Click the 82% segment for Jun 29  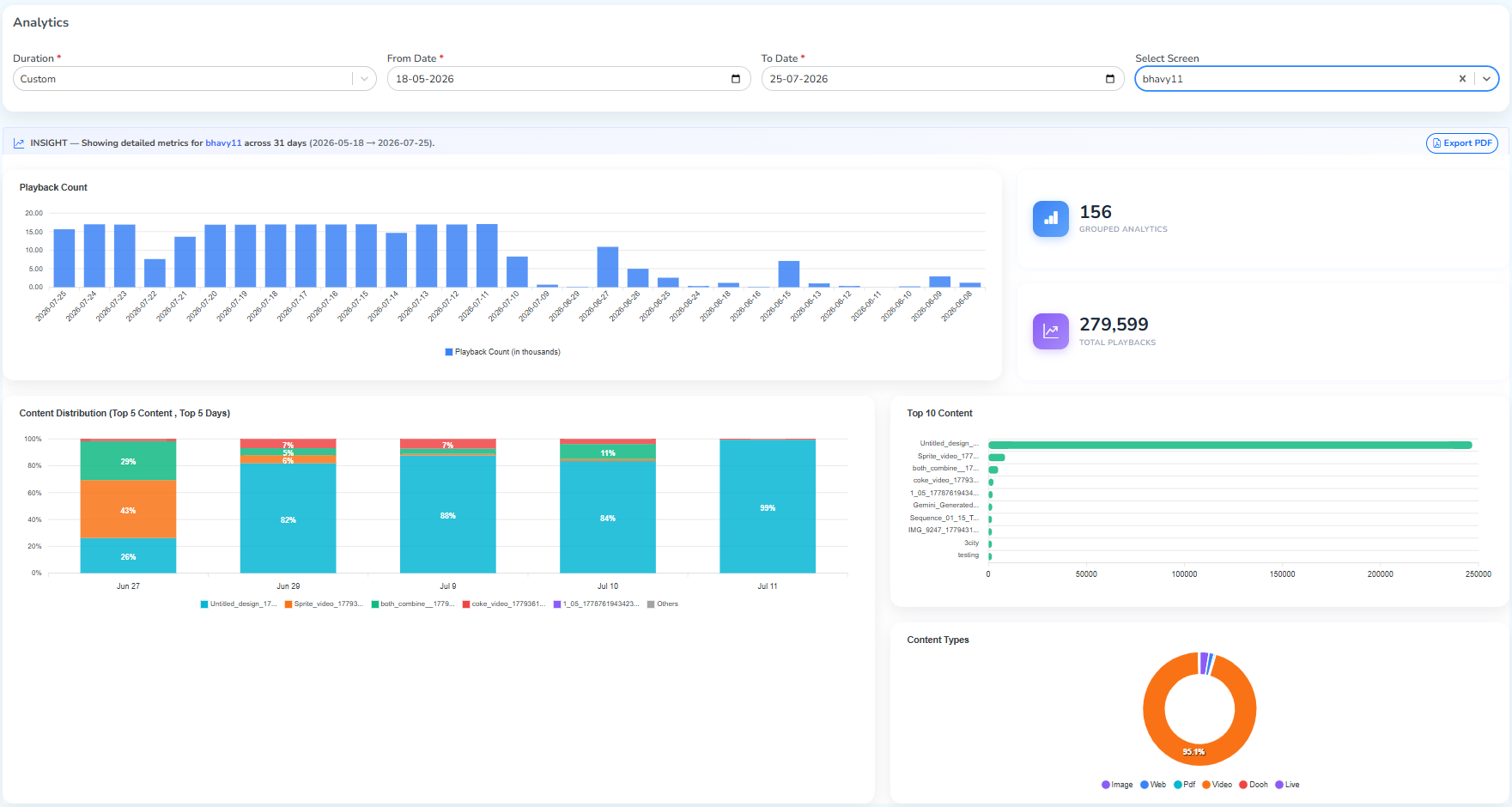tap(288, 519)
